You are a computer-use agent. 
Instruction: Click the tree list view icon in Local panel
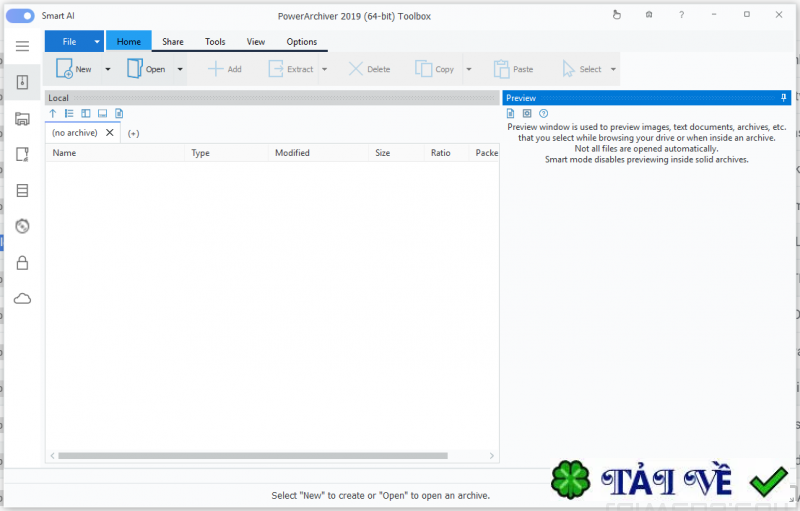click(x=69, y=113)
